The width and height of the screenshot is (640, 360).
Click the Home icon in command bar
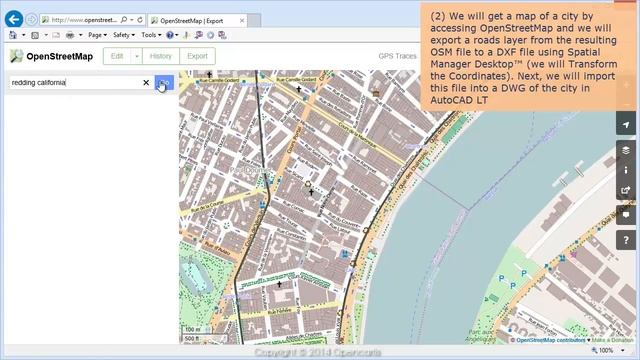coord(13,35)
